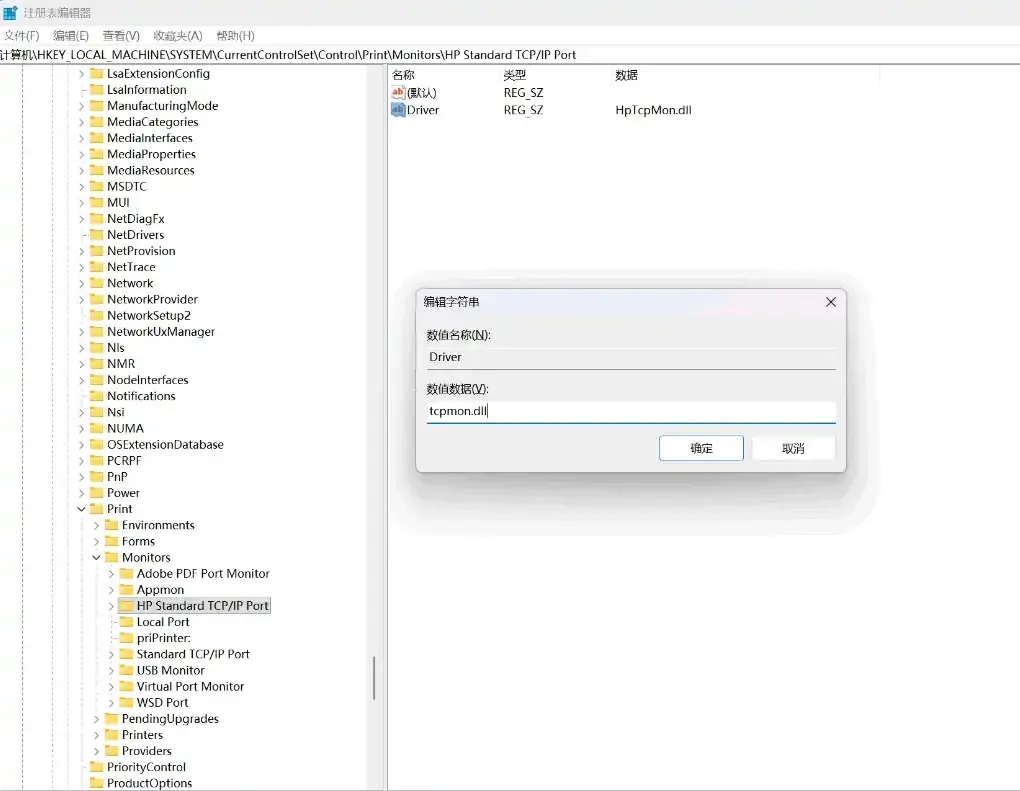
Task: Click the Adobe PDF Port Monitor folder icon
Action: [126, 574]
